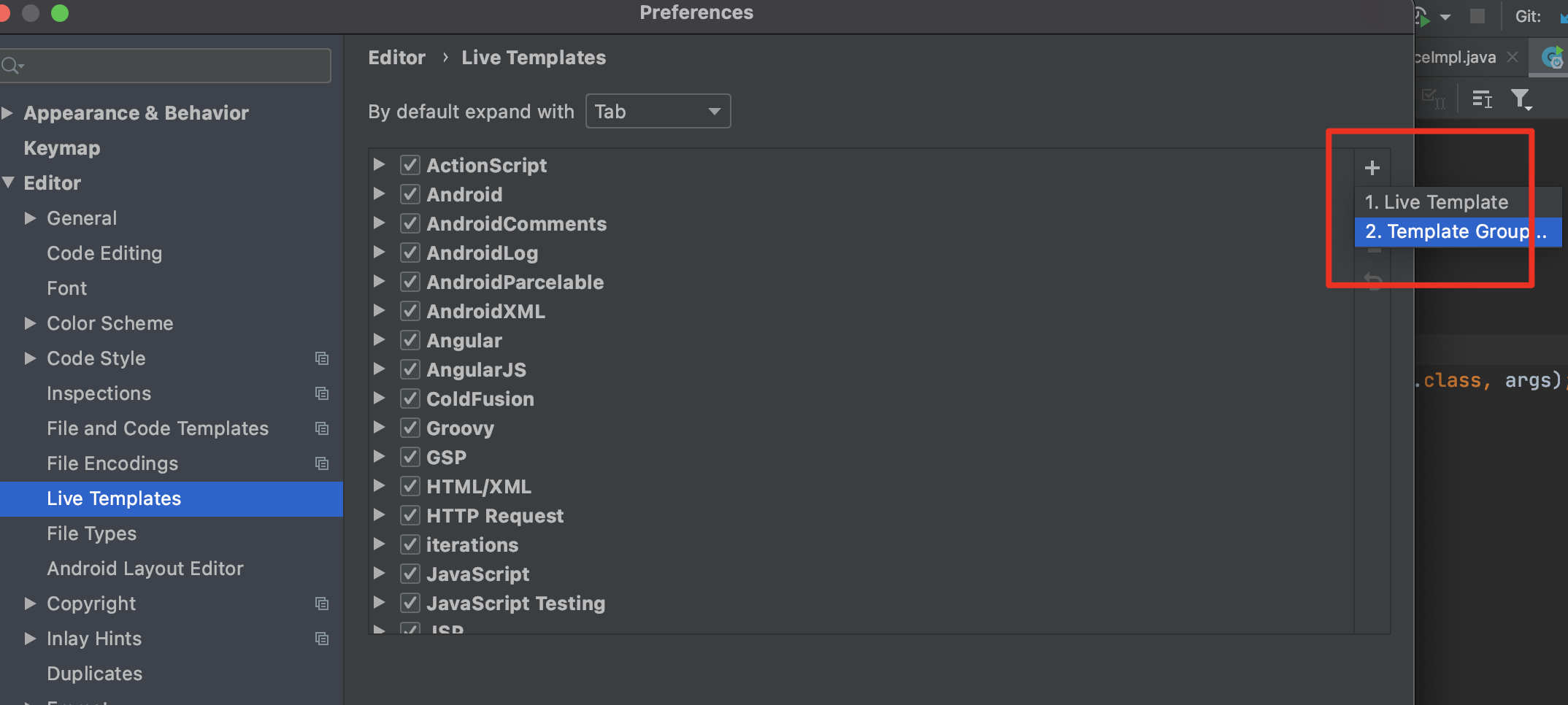1568x705 pixels.
Task: Open the default expand key dropdown
Action: (x=658, y=112)
